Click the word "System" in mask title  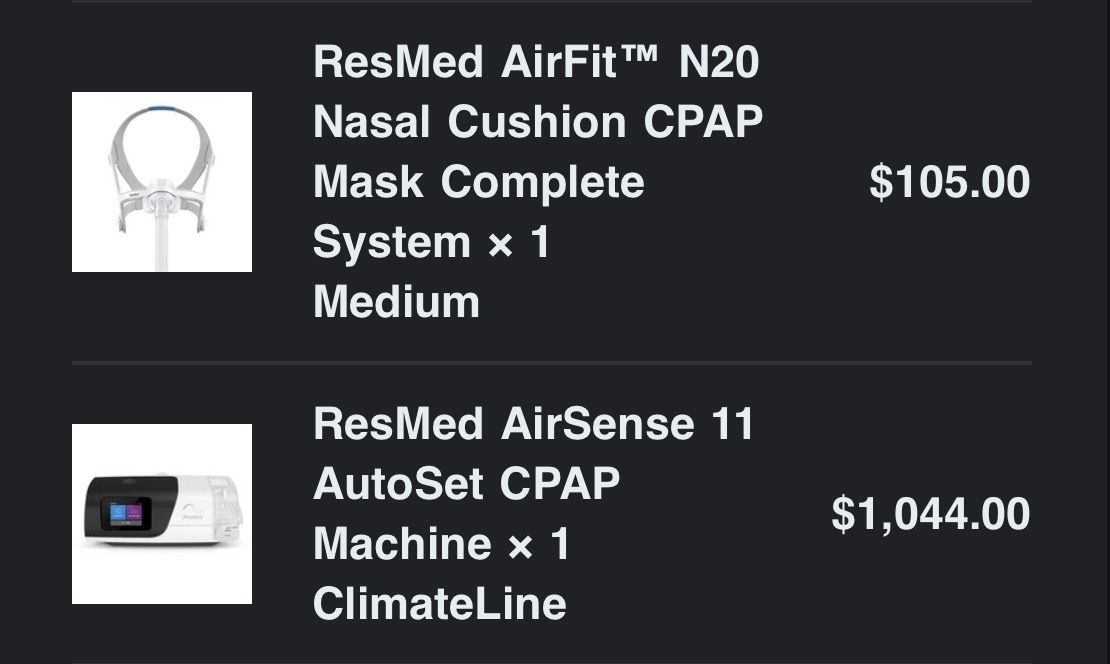tap(391, 242)
